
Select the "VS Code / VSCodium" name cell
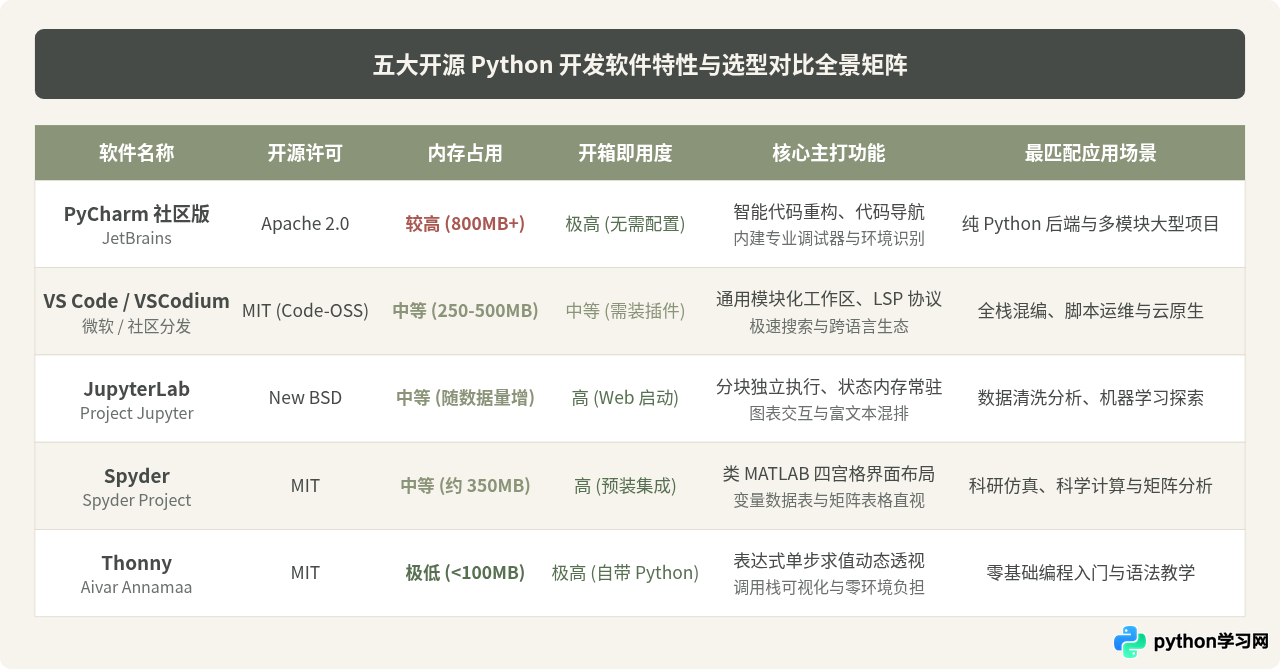(x=137, y=300)
